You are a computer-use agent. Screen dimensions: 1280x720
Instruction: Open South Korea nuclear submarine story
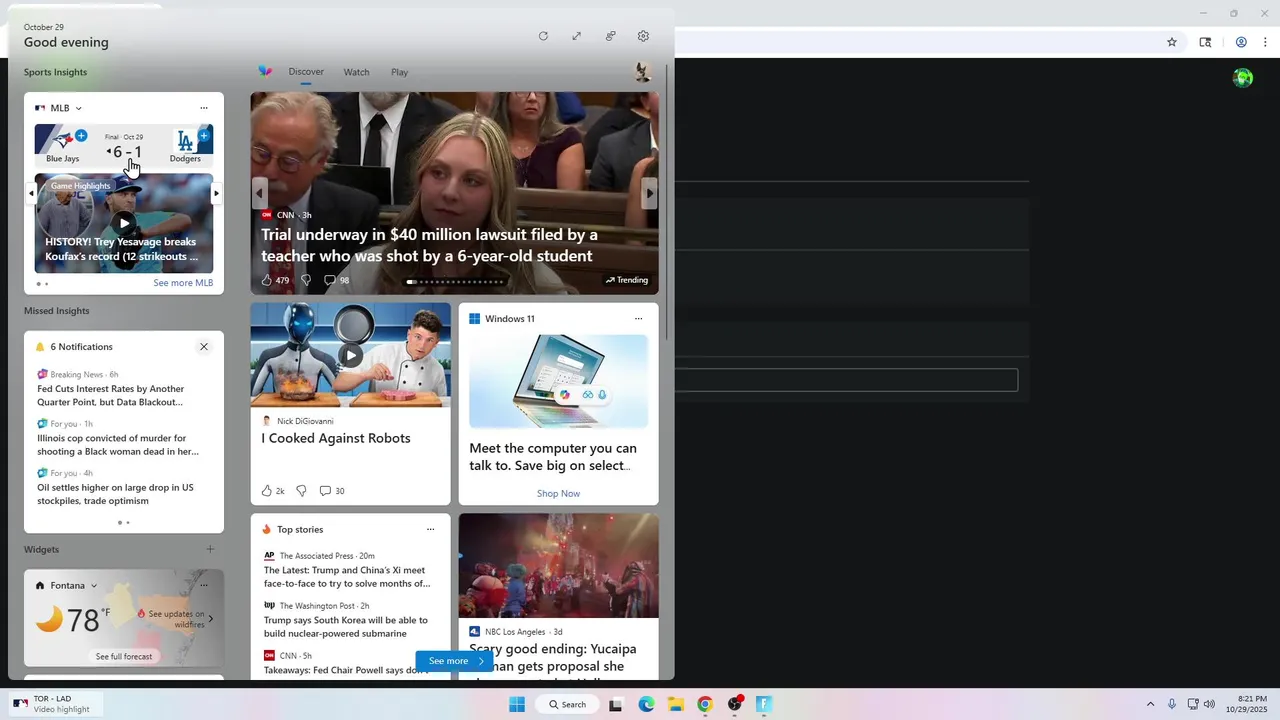[346, 627]
